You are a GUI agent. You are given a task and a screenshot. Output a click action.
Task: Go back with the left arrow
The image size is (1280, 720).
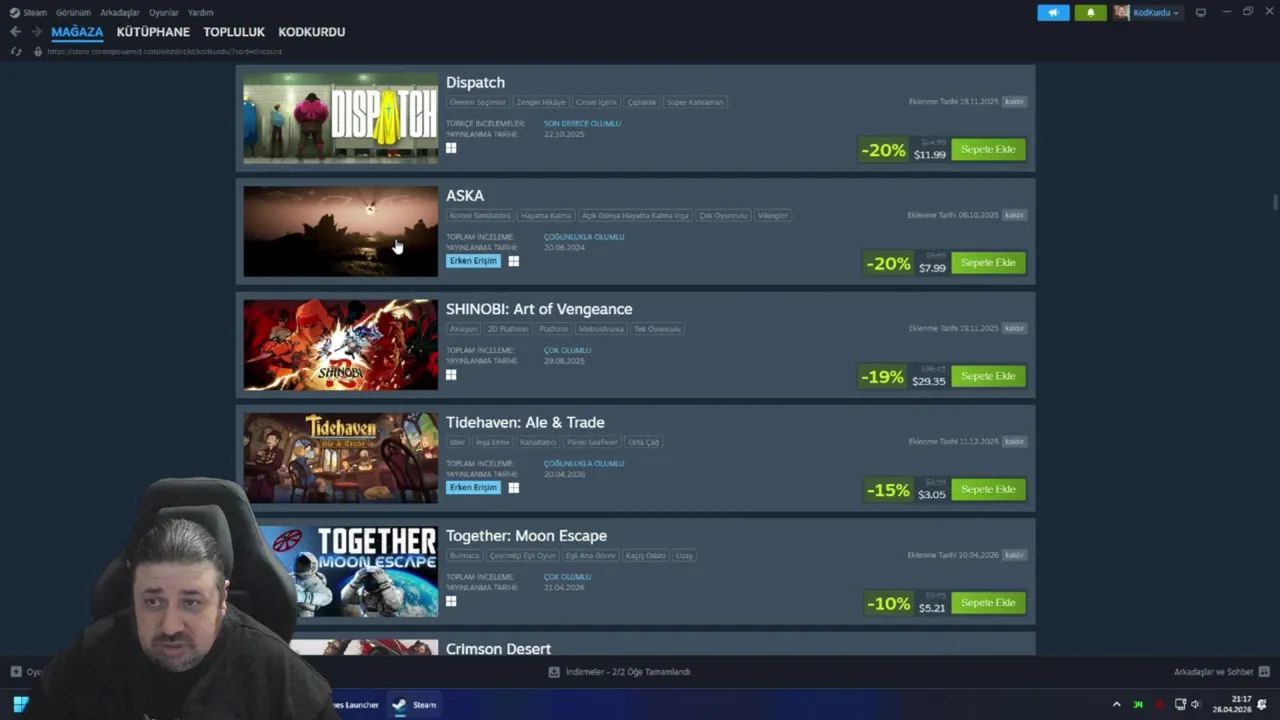pyautogui.click(x=15, y=32)
